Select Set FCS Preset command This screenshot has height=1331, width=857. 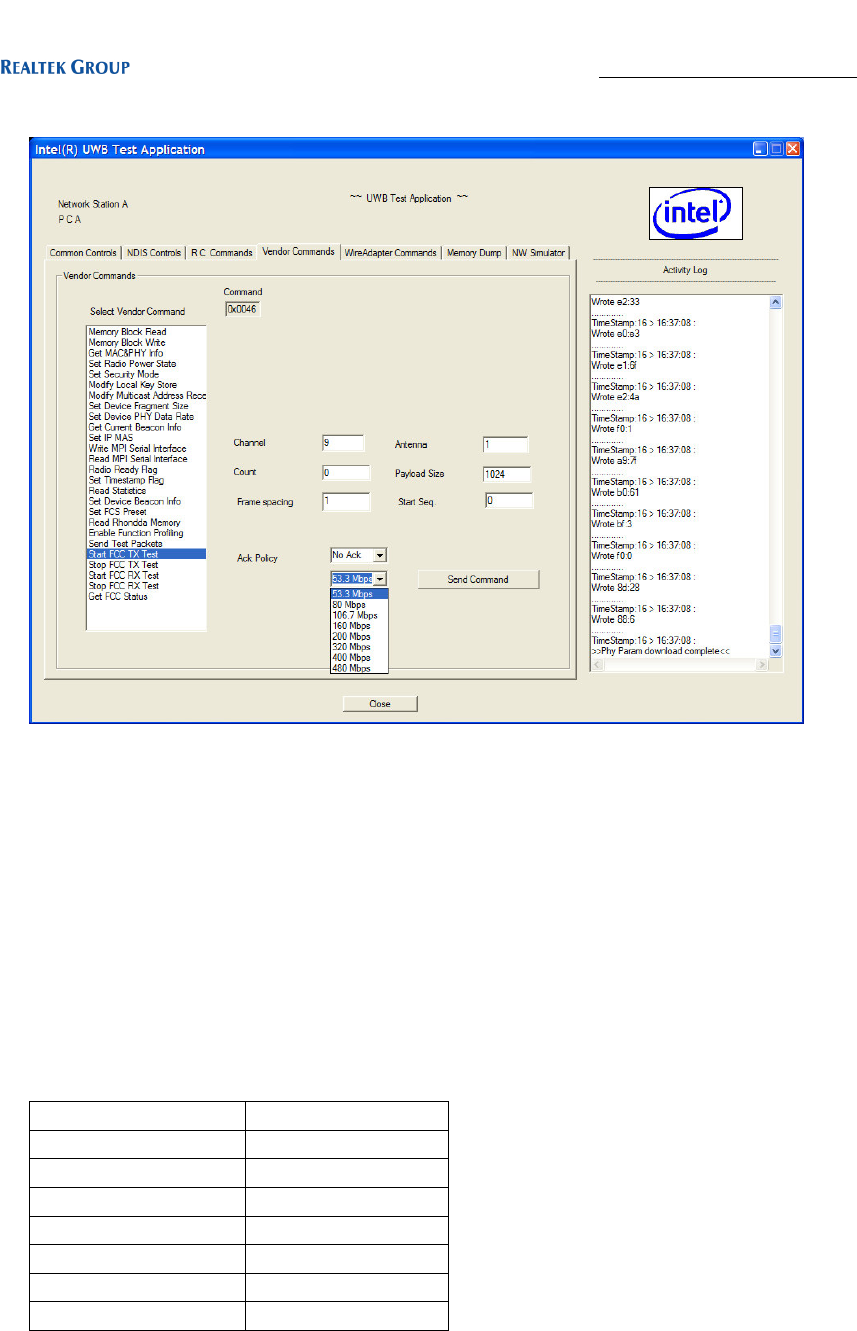coord(146,512)
